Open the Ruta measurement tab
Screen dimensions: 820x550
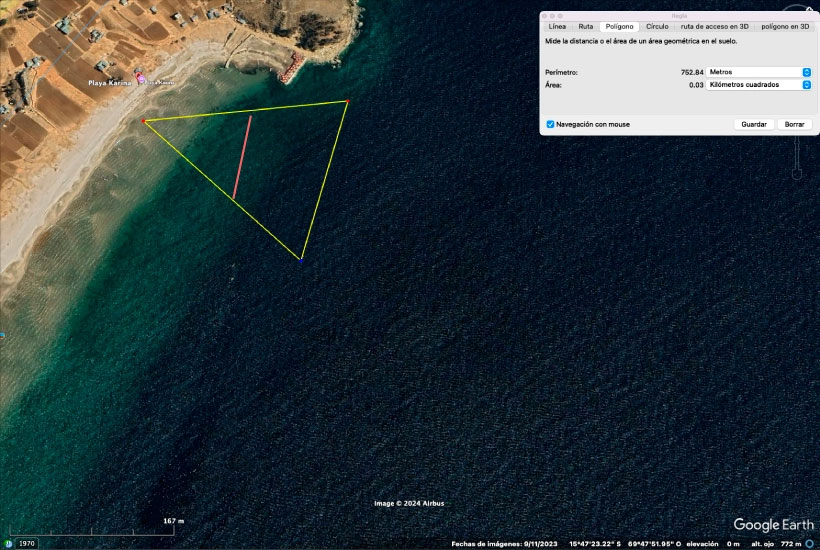[x=586, y=26]
